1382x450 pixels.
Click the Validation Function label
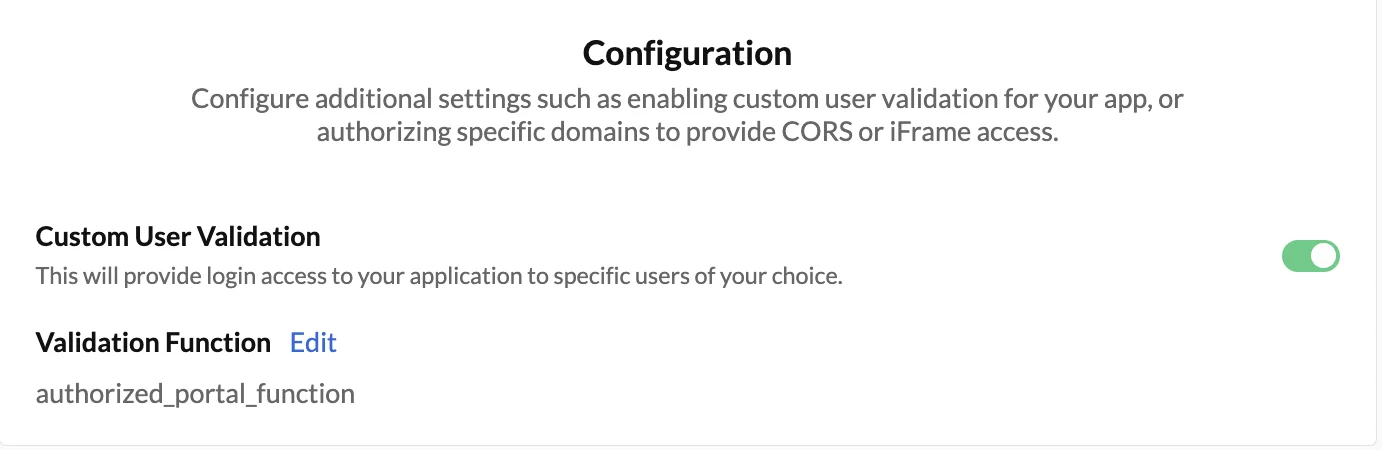[153, 343]
